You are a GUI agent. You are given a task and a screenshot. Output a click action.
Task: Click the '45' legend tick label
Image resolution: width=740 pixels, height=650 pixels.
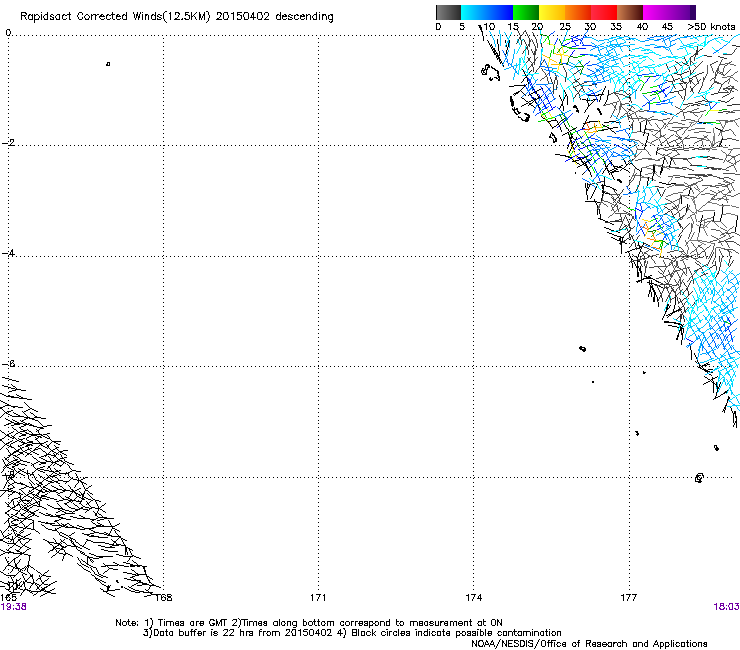pyautogui.click(x=667, y=27)
